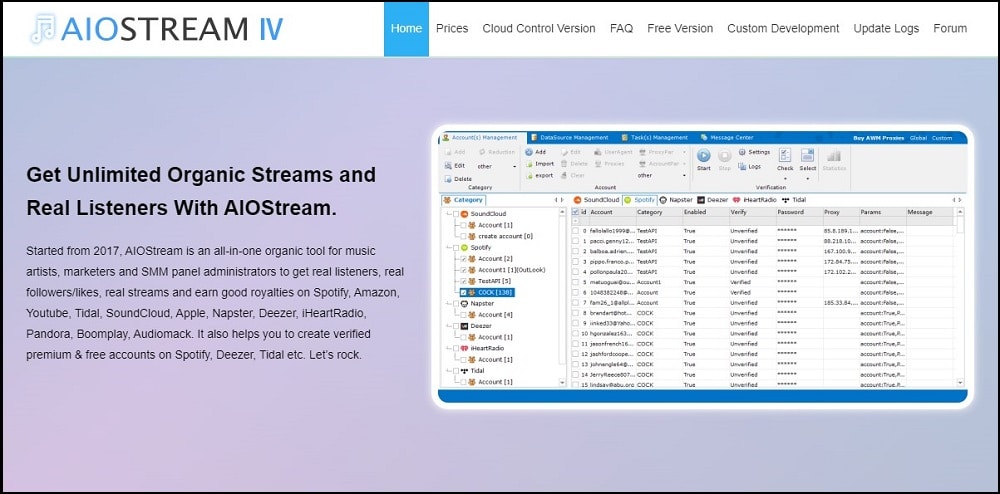Click the Statistics bar chart icon
Viewport: 1000px width, 494px height.
(834, 156)
